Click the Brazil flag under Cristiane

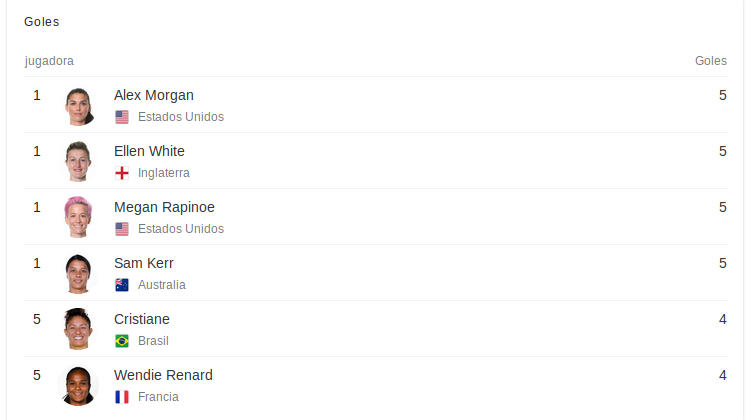pos(122,341)
